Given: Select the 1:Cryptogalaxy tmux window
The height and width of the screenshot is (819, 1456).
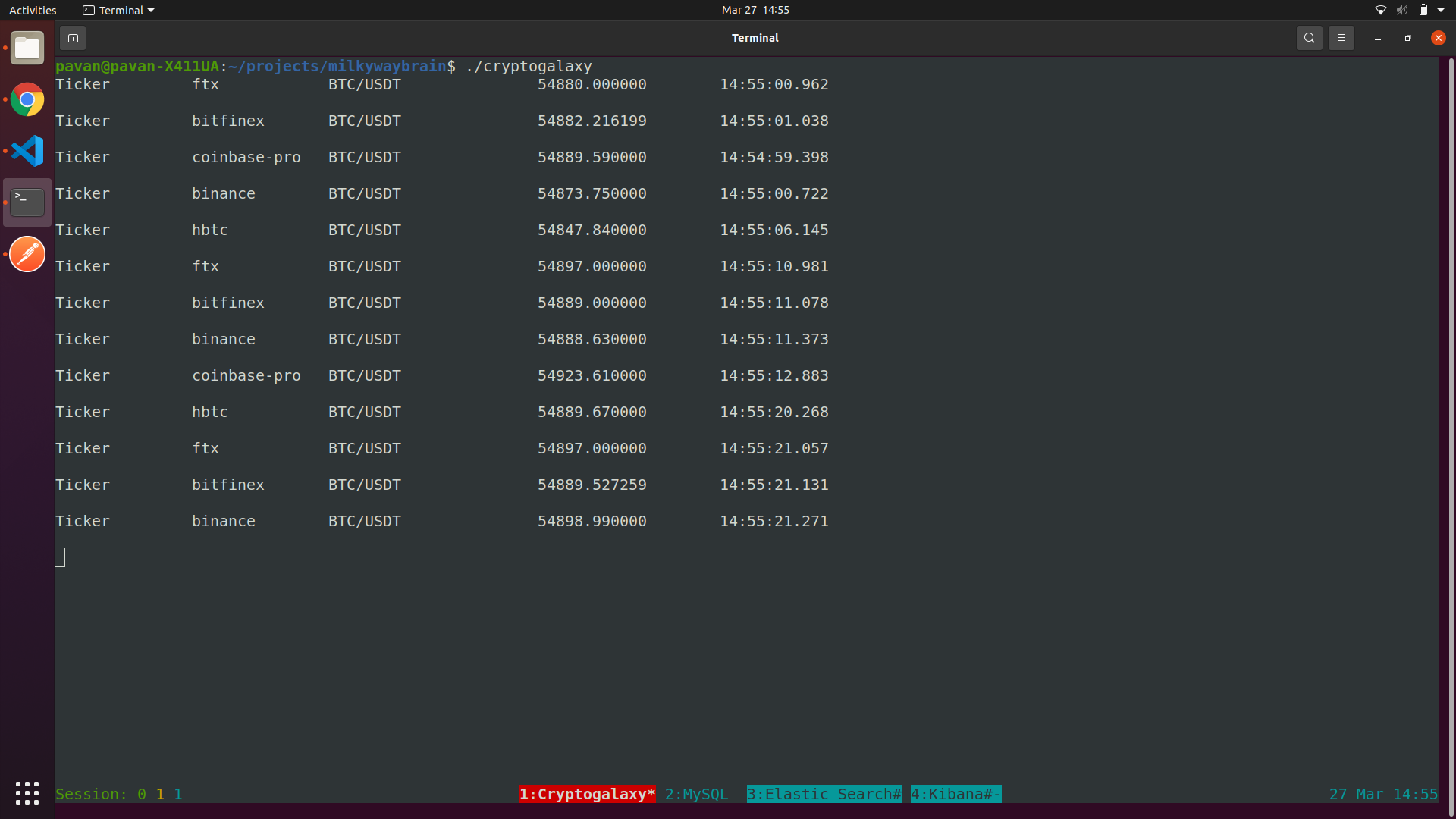Looking at the screenshot, I should (587, 794).
